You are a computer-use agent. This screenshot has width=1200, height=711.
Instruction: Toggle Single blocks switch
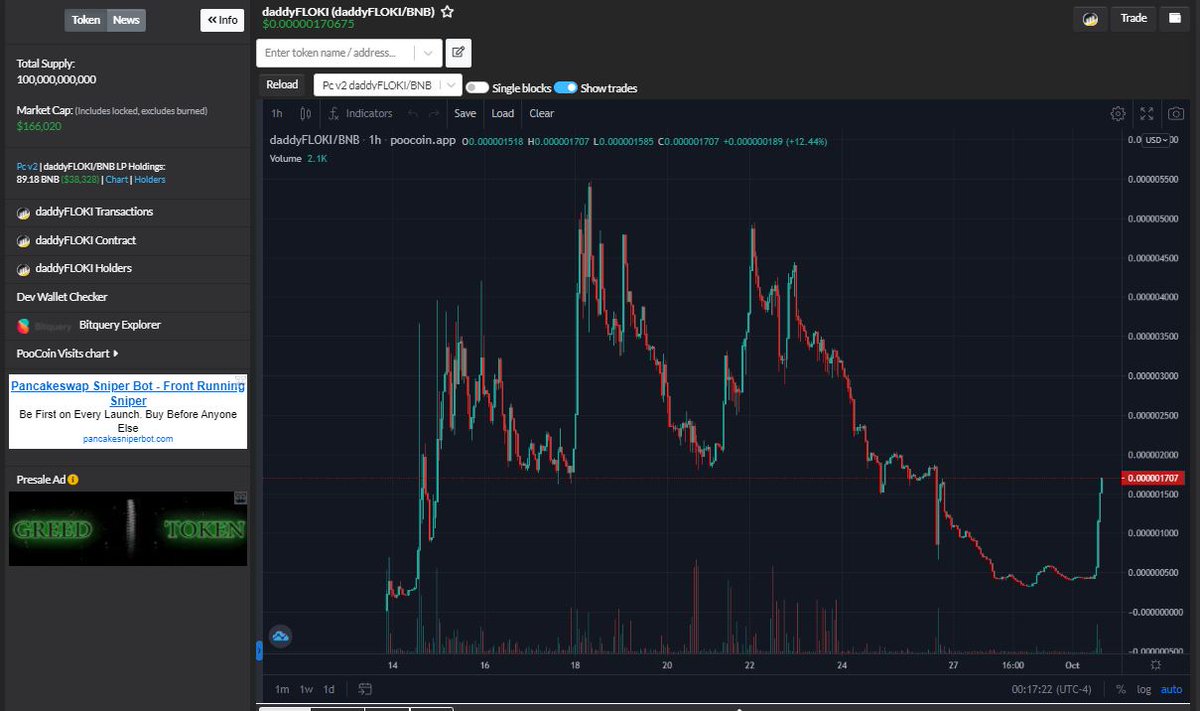[x=477, y=88]
